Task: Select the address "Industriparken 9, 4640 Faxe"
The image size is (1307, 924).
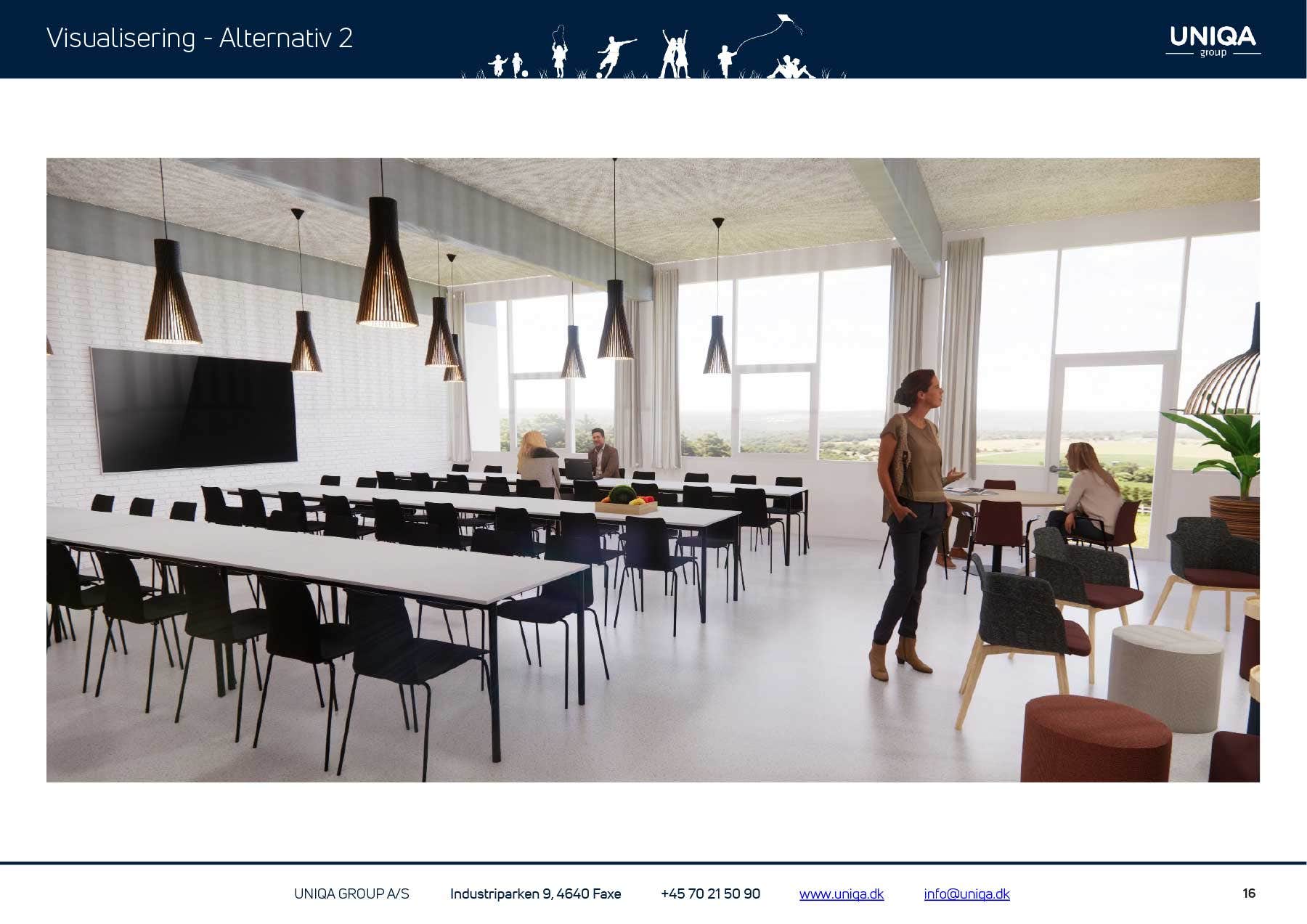Action: (x=535, y=894)
